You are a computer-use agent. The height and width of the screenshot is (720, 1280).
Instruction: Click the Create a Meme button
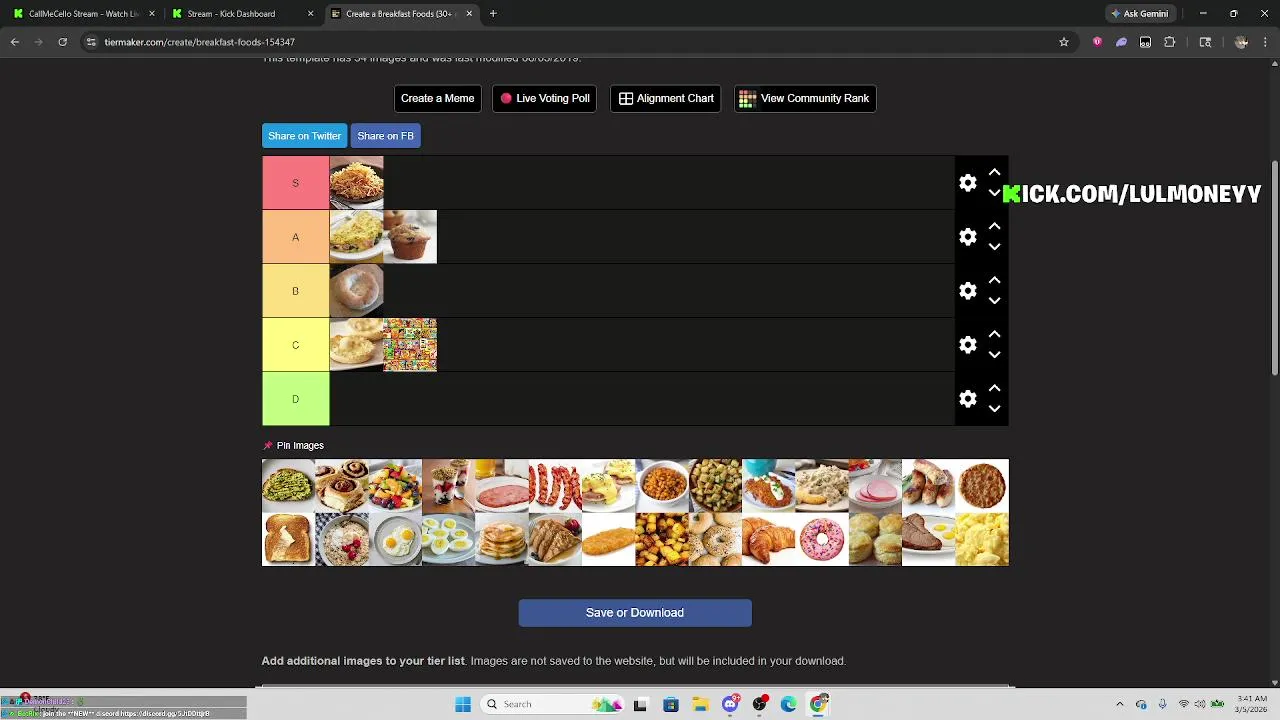click(437, 98)
